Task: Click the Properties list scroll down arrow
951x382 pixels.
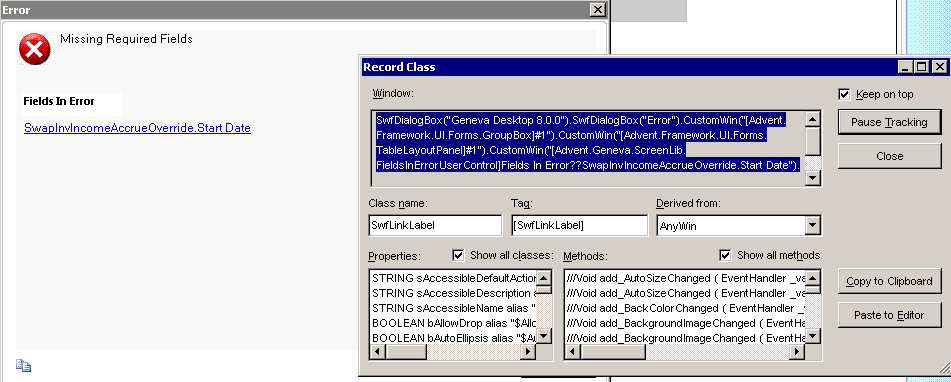Action: click(x=544, y=337)
